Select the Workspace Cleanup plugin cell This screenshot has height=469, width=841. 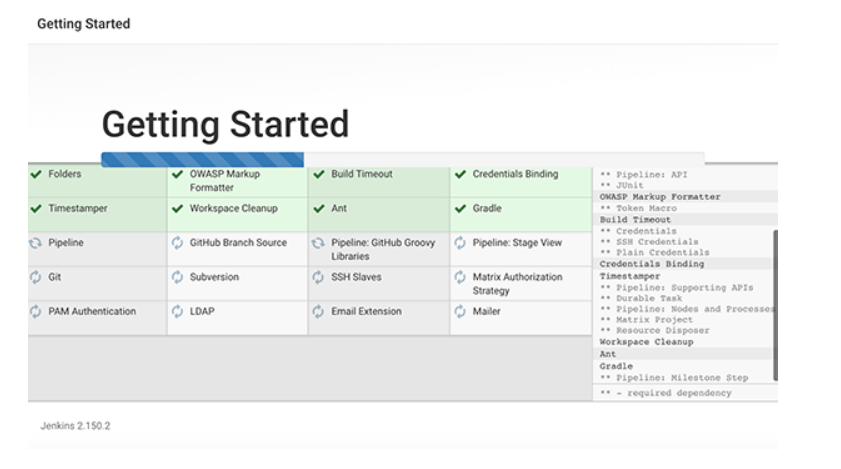pyautogui.click(x=233, y=209)
